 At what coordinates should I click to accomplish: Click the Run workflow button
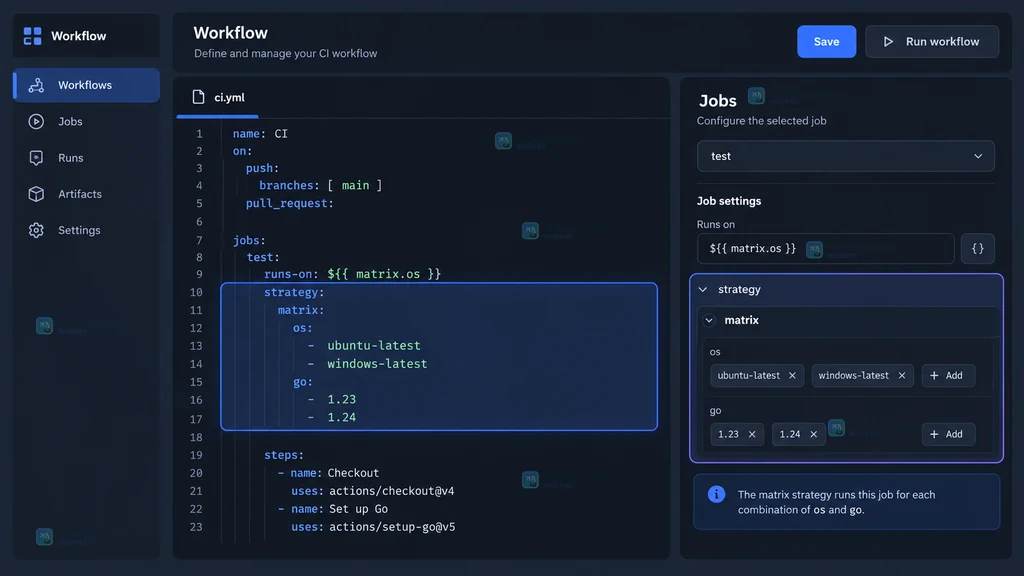tap(932, 41)
